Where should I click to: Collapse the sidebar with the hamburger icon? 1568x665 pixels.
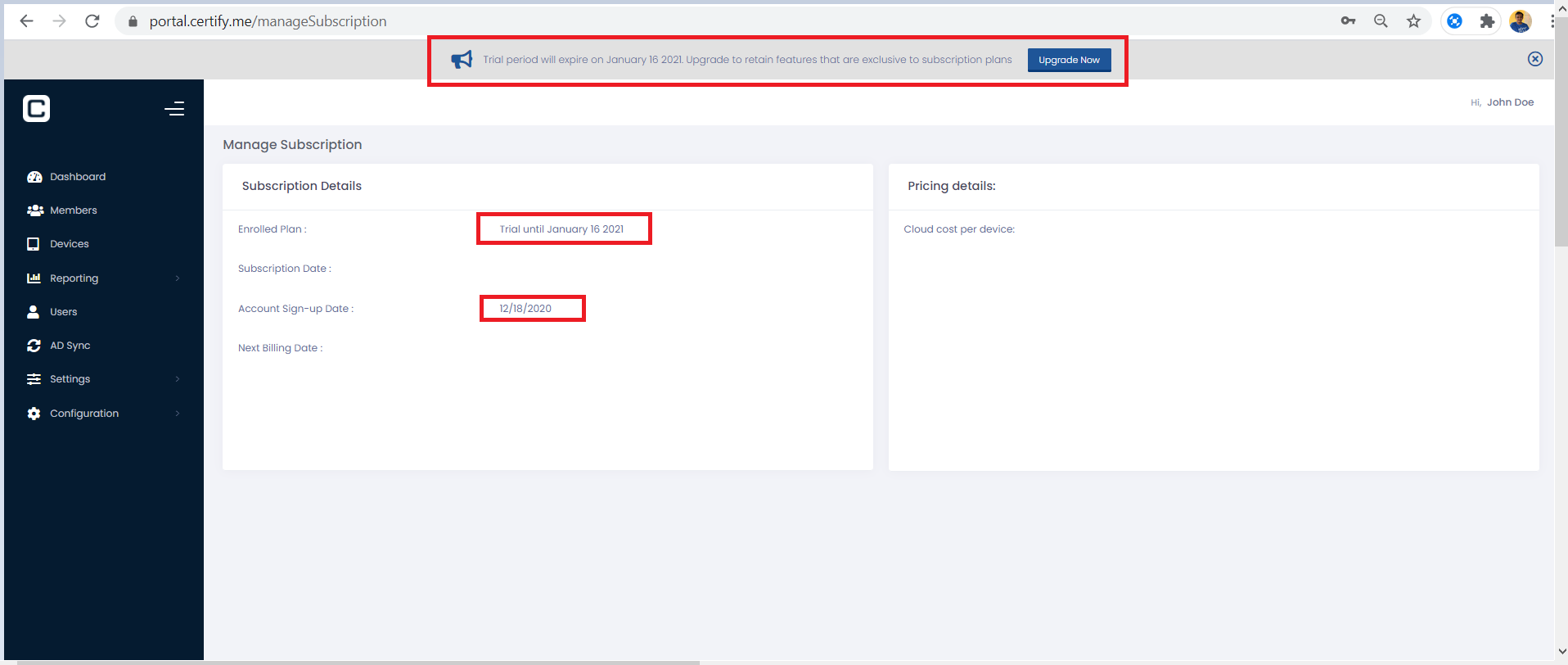pyautogui.click(x=174, y=109)
